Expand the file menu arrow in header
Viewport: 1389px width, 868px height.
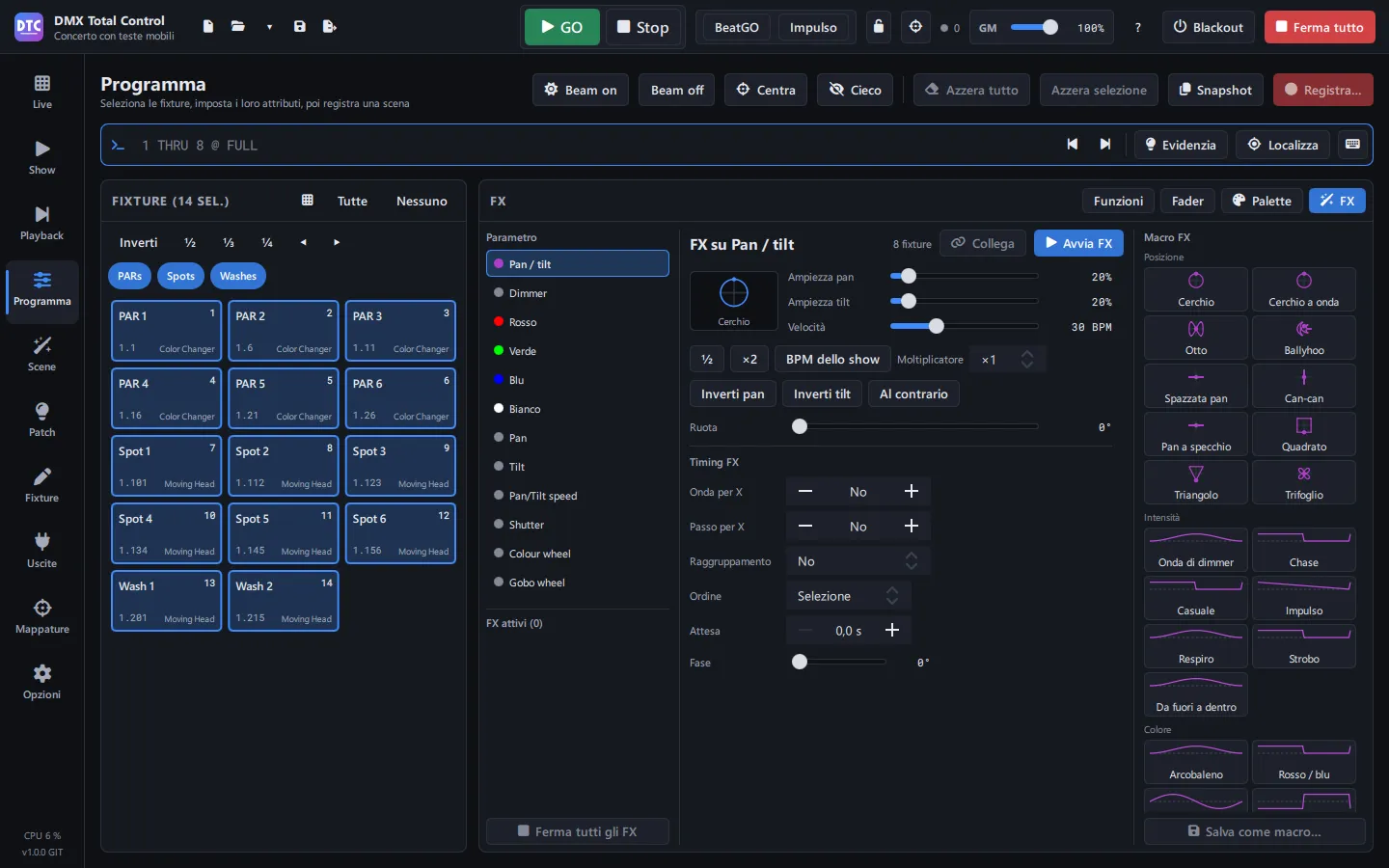click(x=269, y=27)
